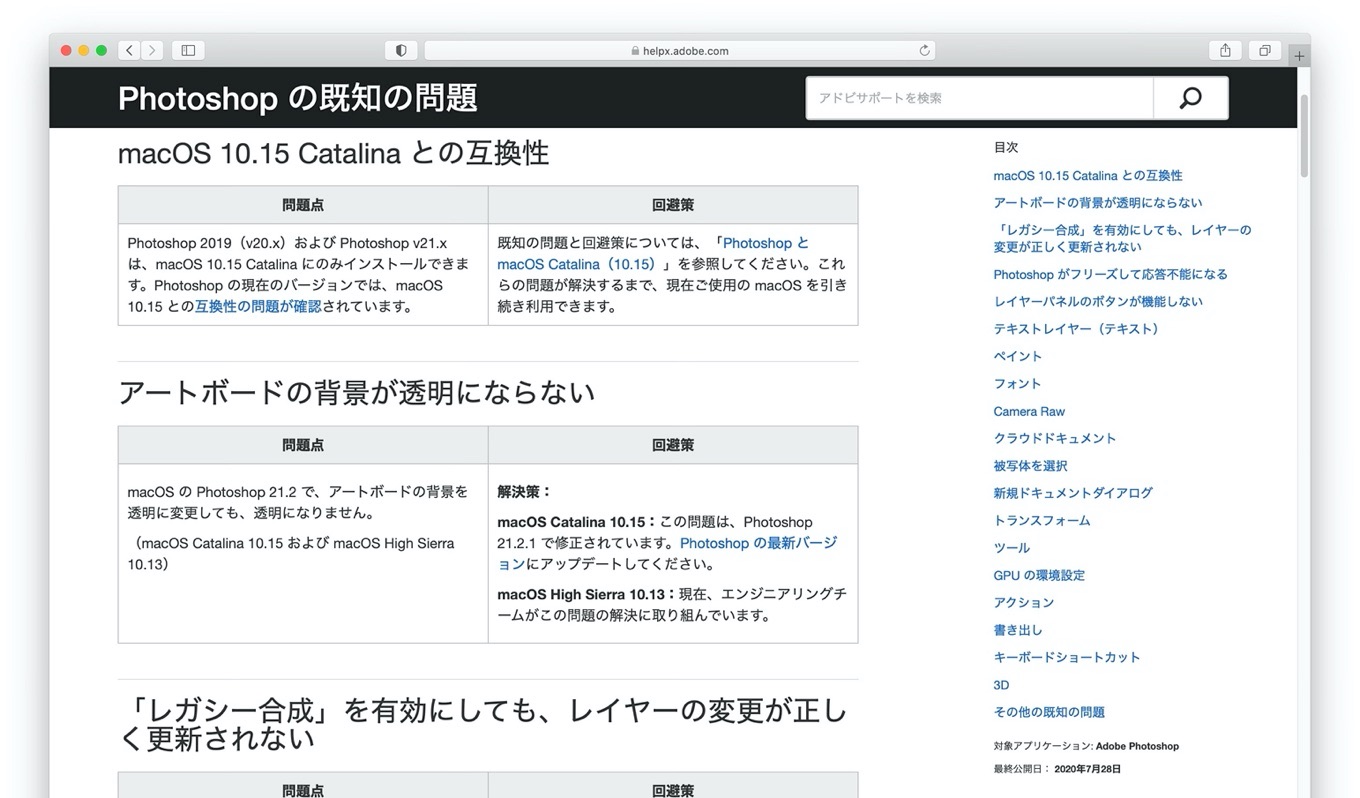Image resolution: width=1360 pixels, height=798 pixels.
Task: Jump to「レガシー合成」を有効にしても contents entry
Action: click(1122, 238)
